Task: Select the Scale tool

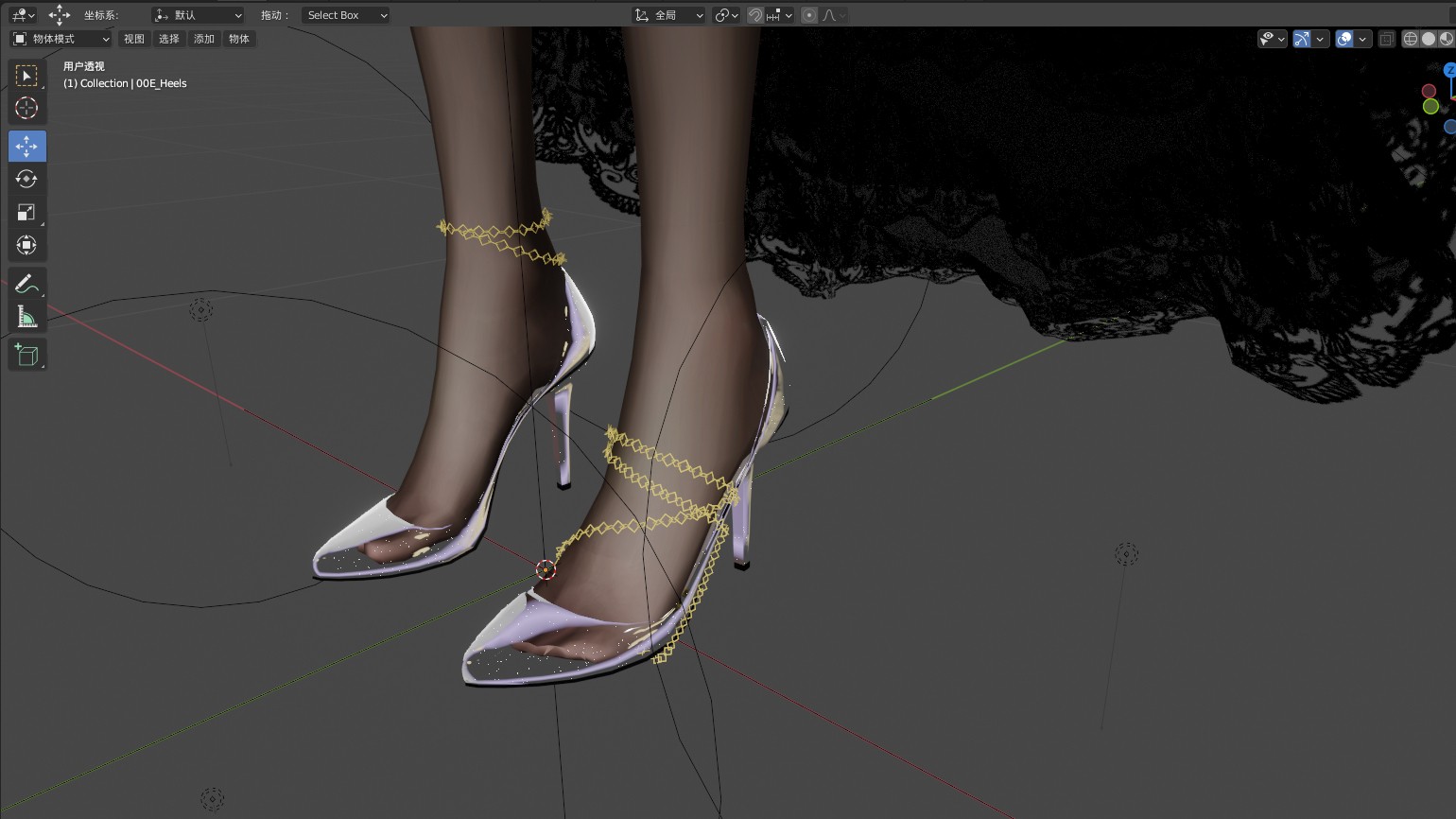Action: click(26, 213)
